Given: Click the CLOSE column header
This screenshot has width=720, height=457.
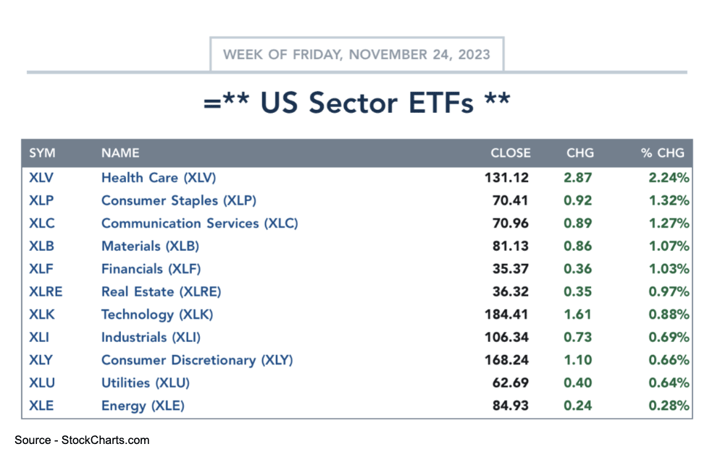Looking at the screenshot, I should tap(510, 153).
